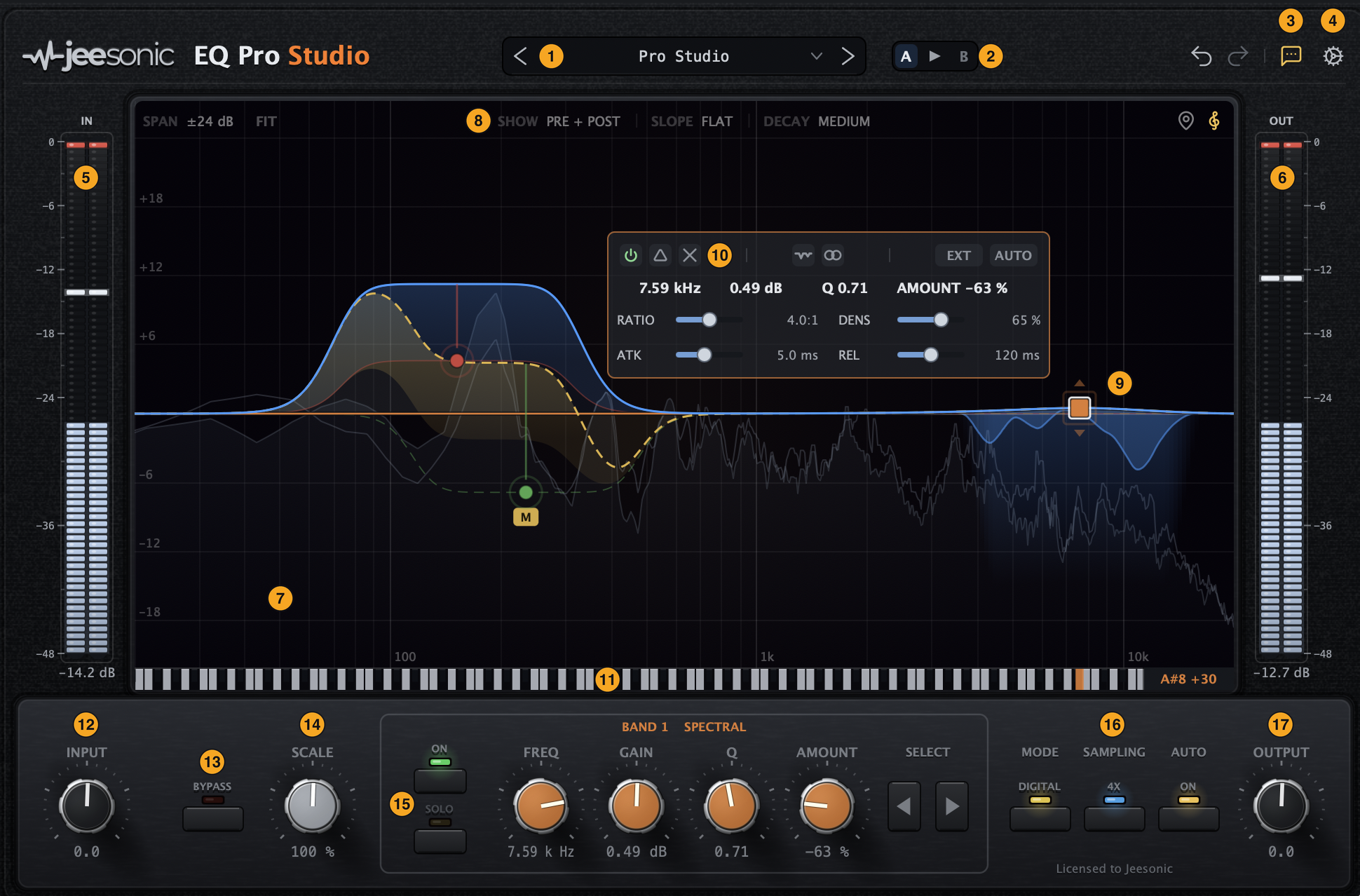Click the -12.7 dB output level readout
The width and height of the screenshot is (1360, 896).
pos(1281,672)
